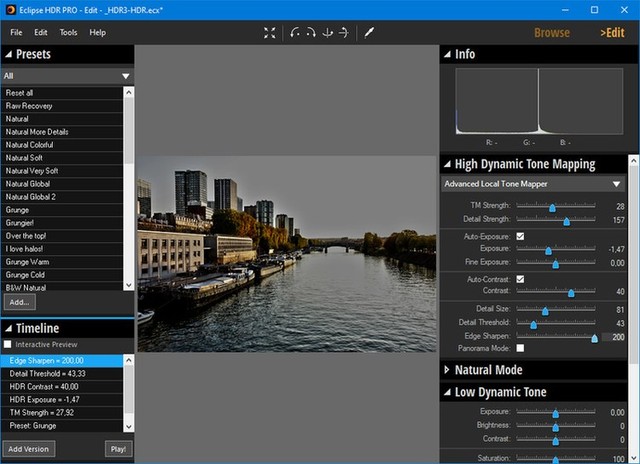Toggle the Auto-Contrast checkbox

pos(520,279)
